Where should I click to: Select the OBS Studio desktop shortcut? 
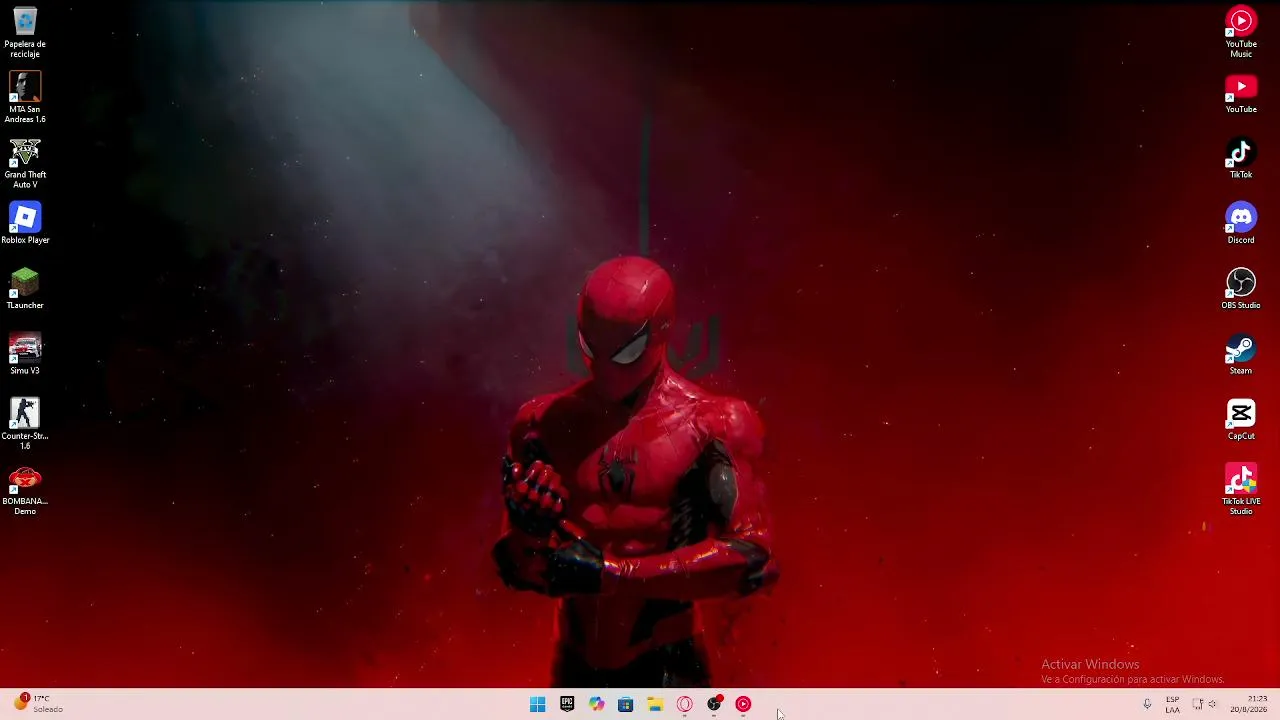(1241, 289)
